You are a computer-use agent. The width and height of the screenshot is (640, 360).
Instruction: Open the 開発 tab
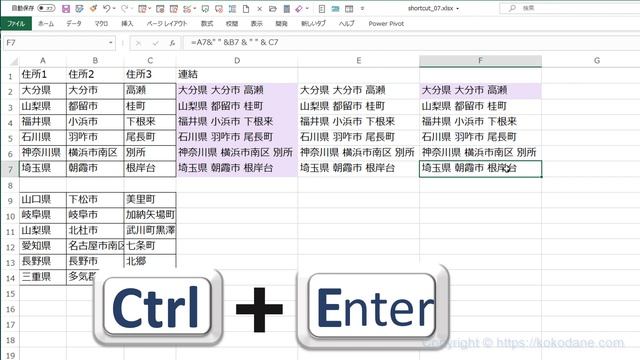(281, 24)
